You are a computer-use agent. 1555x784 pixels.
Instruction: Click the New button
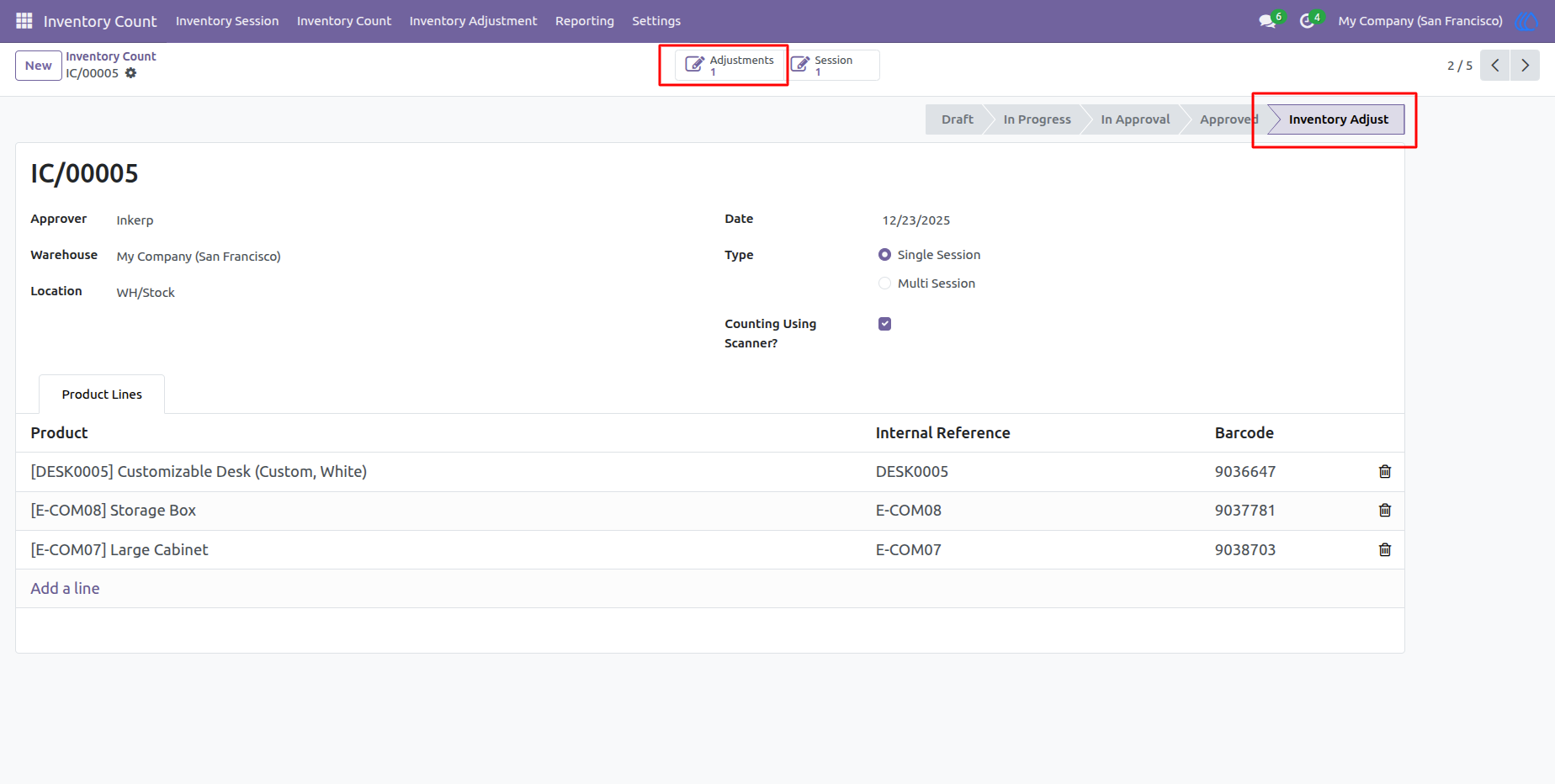point(39,66)
